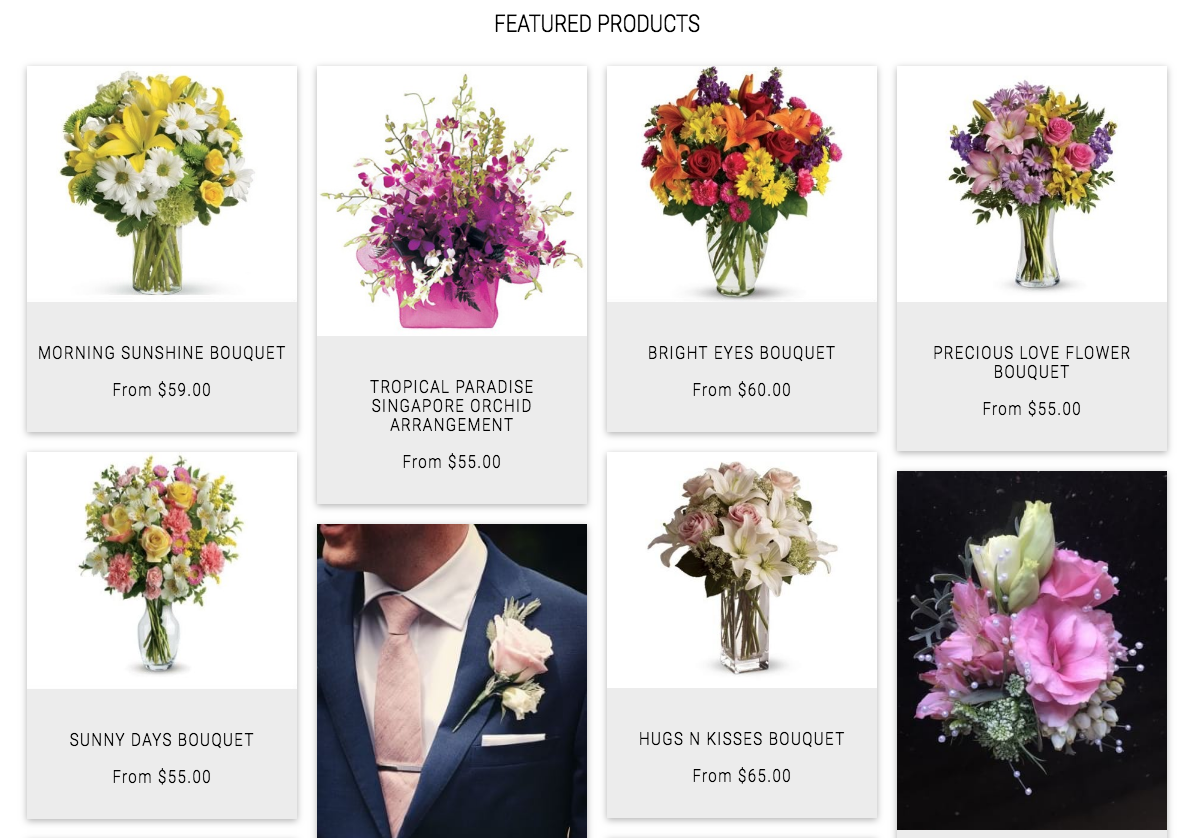This screenshot has height=838, width=1195.
Task: Open the Sunny Days Bouquet picture
Action: tap(162, 571)
